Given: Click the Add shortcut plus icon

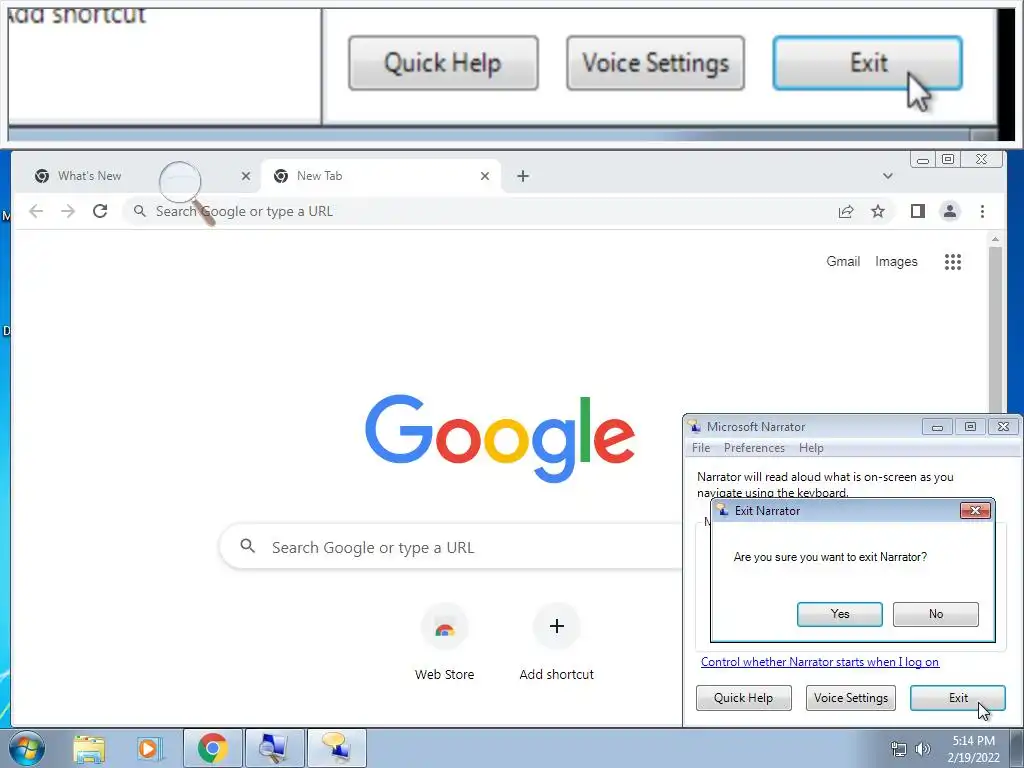Looking at the screenshot, I should pos(556,626).
